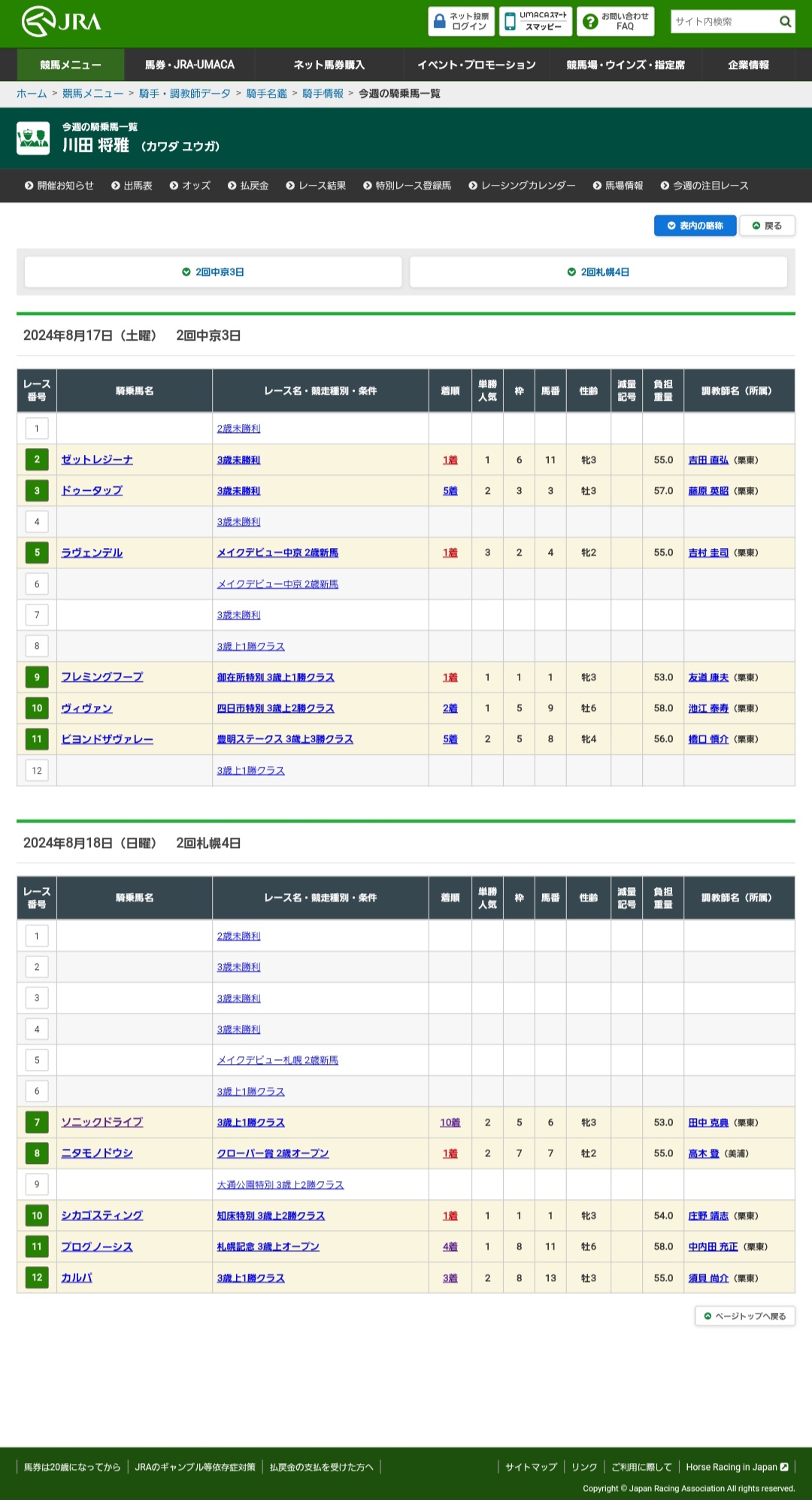
Task: Go to 騎手名鑑 in the breadcrumb
Action: coord(267,93)
